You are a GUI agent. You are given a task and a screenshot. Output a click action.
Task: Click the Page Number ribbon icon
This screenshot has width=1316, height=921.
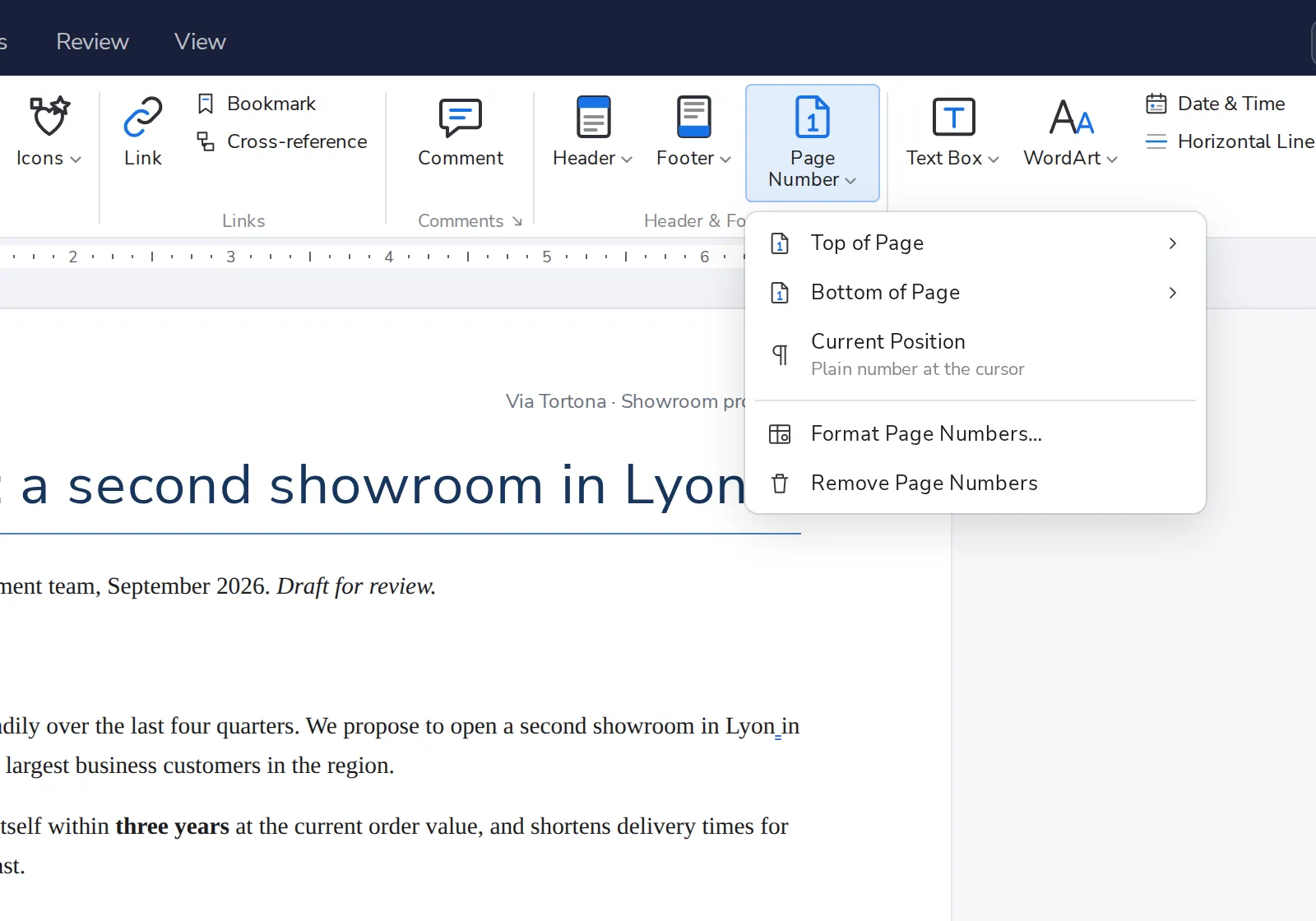coord(813,117)
